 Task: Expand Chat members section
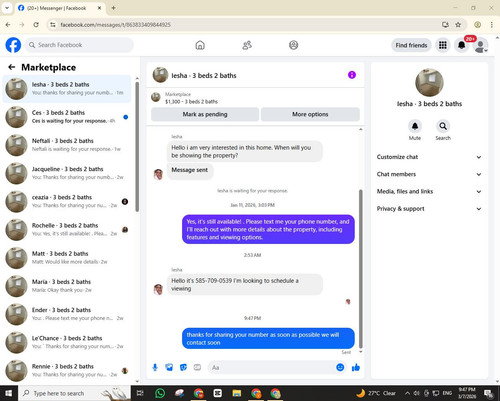tap(429, 174)
